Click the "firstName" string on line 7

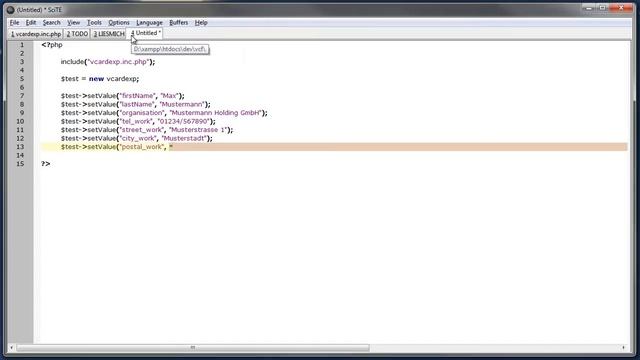[137, 96]
